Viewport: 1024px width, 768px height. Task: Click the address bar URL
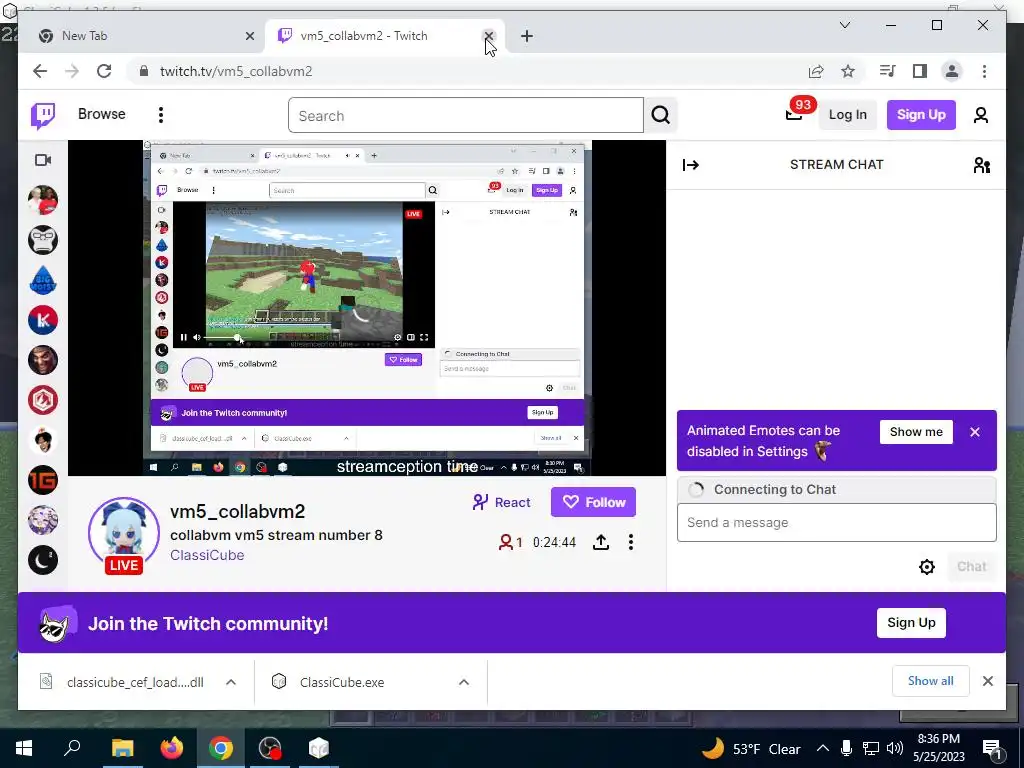[x=236, y=71]
